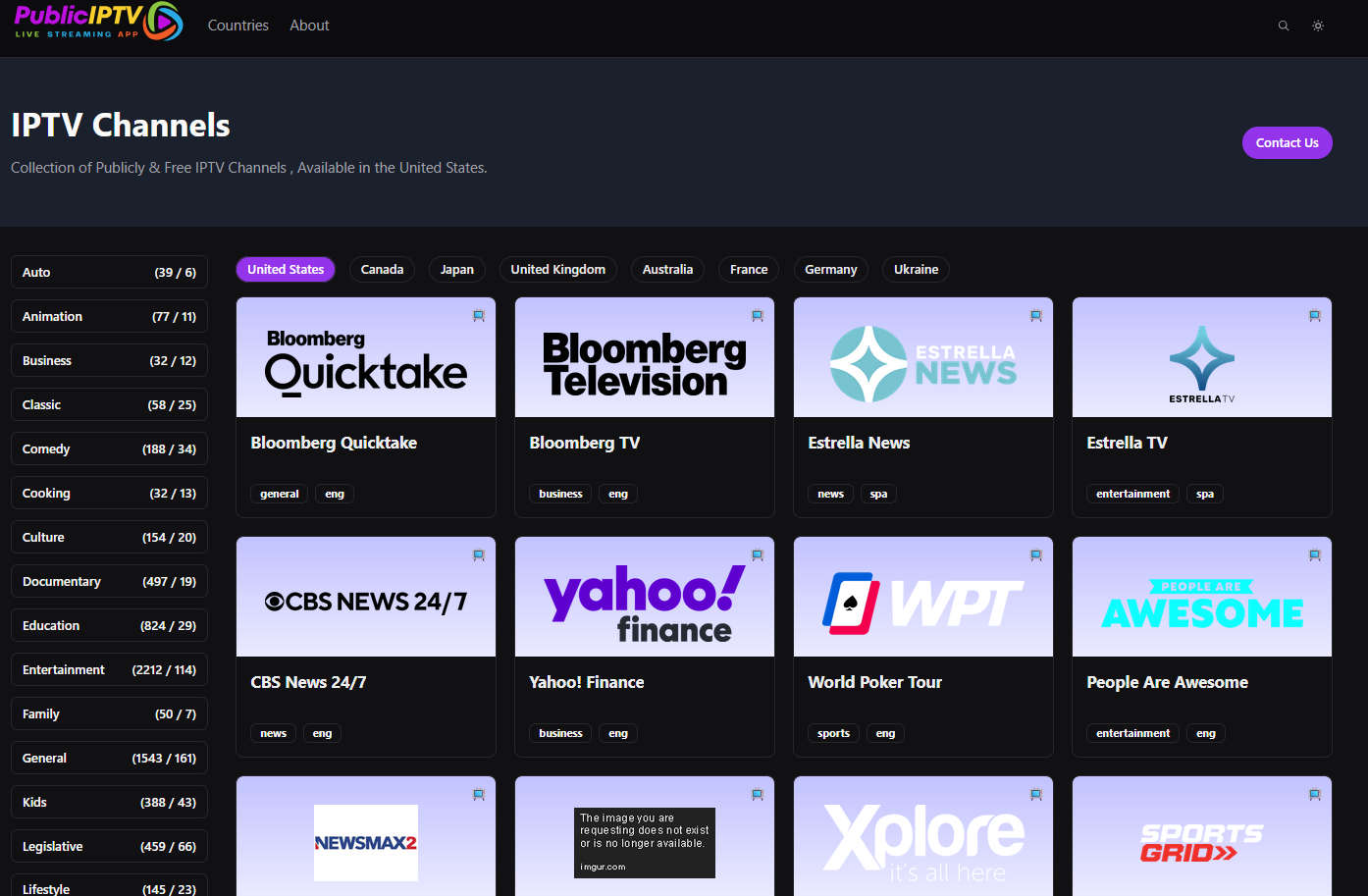Viewport: 1368px width, 896px height.
Task: Open the Bloomberg Quicktake logo thumbnail
Action: click(x=366, y=357)
